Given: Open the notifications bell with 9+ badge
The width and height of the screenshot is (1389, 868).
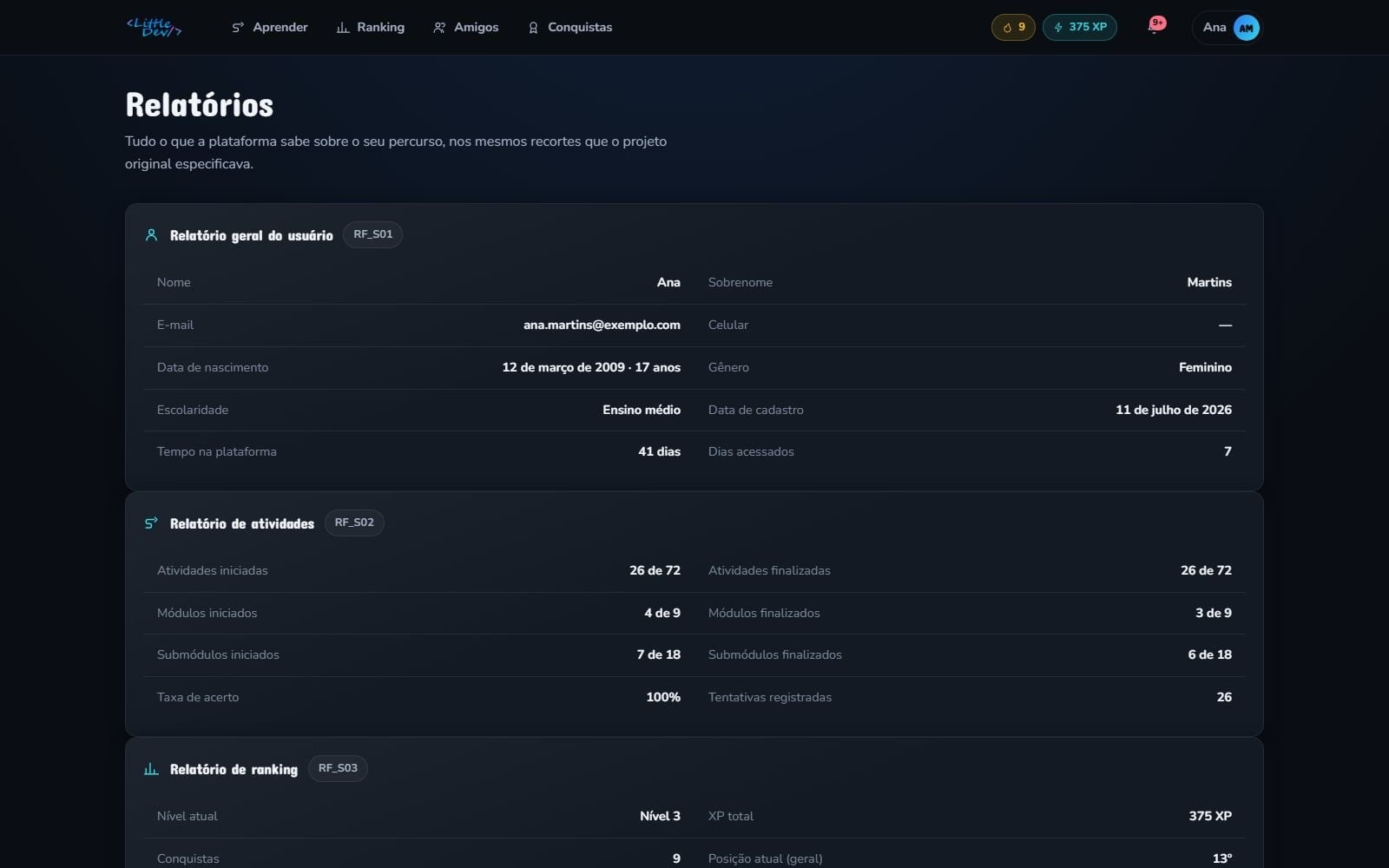Looking at the screenshot, I should [1154, 27].
